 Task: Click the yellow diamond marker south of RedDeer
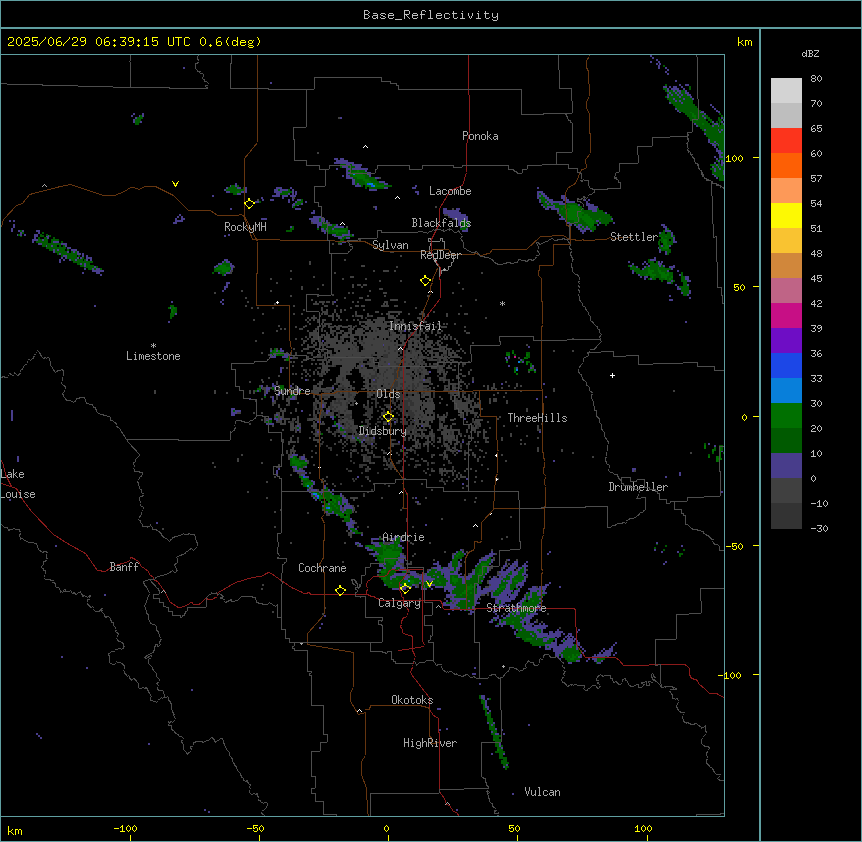click(x=426, y=281)
